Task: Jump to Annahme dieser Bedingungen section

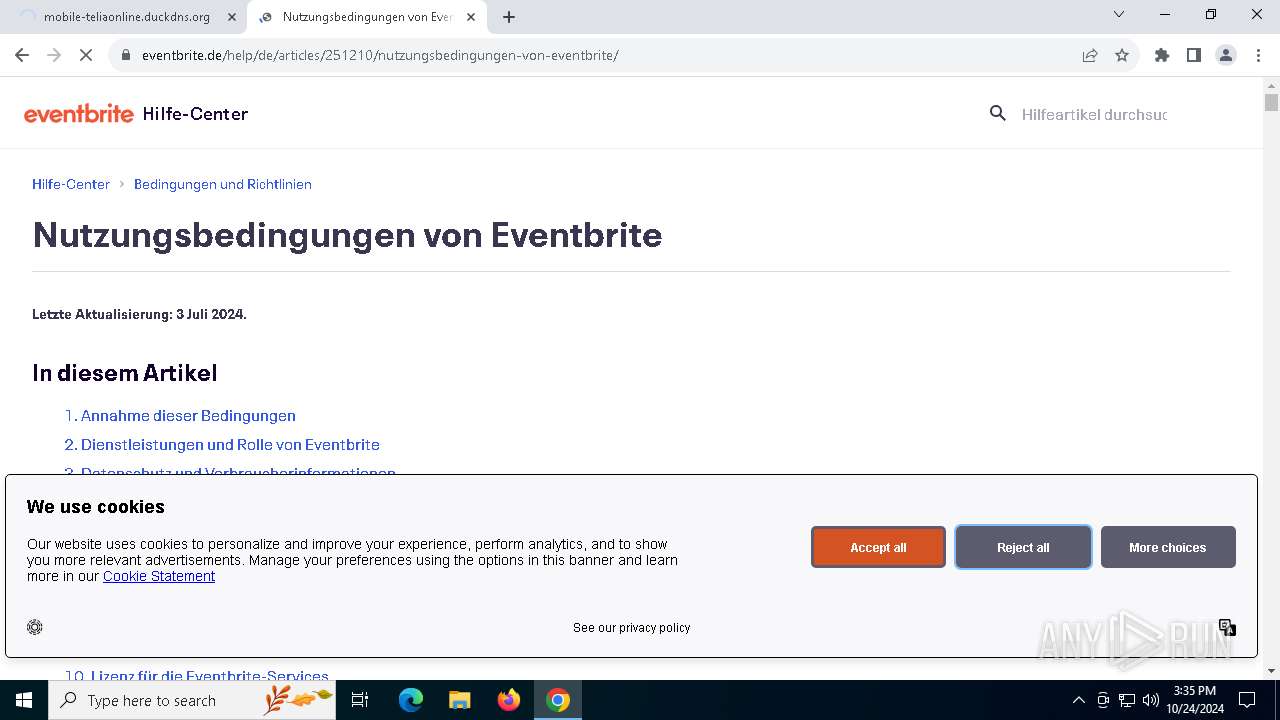Action: (188, 416)
